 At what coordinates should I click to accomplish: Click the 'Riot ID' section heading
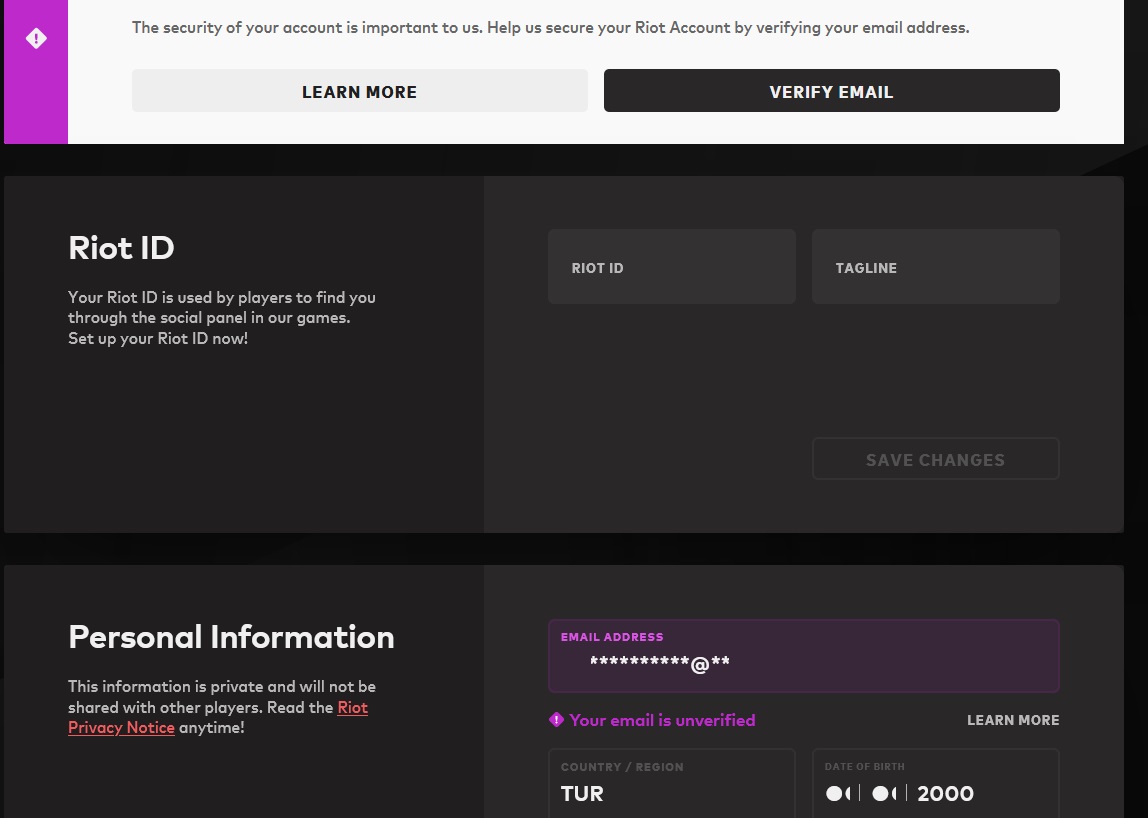point(121,248)
